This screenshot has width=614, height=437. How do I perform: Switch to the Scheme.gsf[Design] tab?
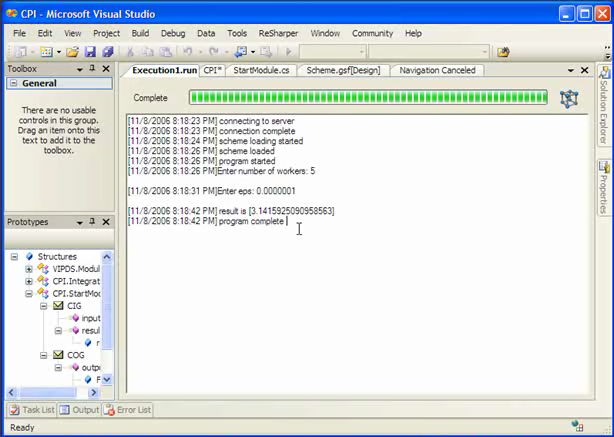[343, 70]
